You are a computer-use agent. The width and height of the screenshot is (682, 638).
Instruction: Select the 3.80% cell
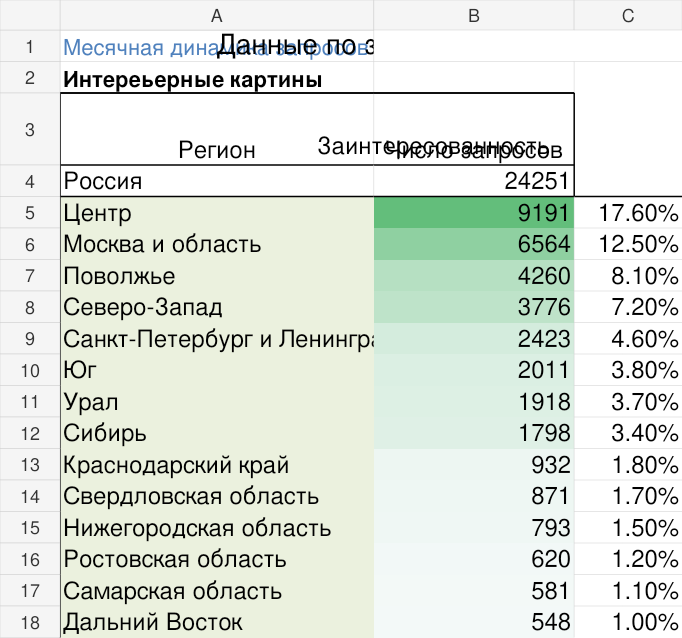point(628,370)
